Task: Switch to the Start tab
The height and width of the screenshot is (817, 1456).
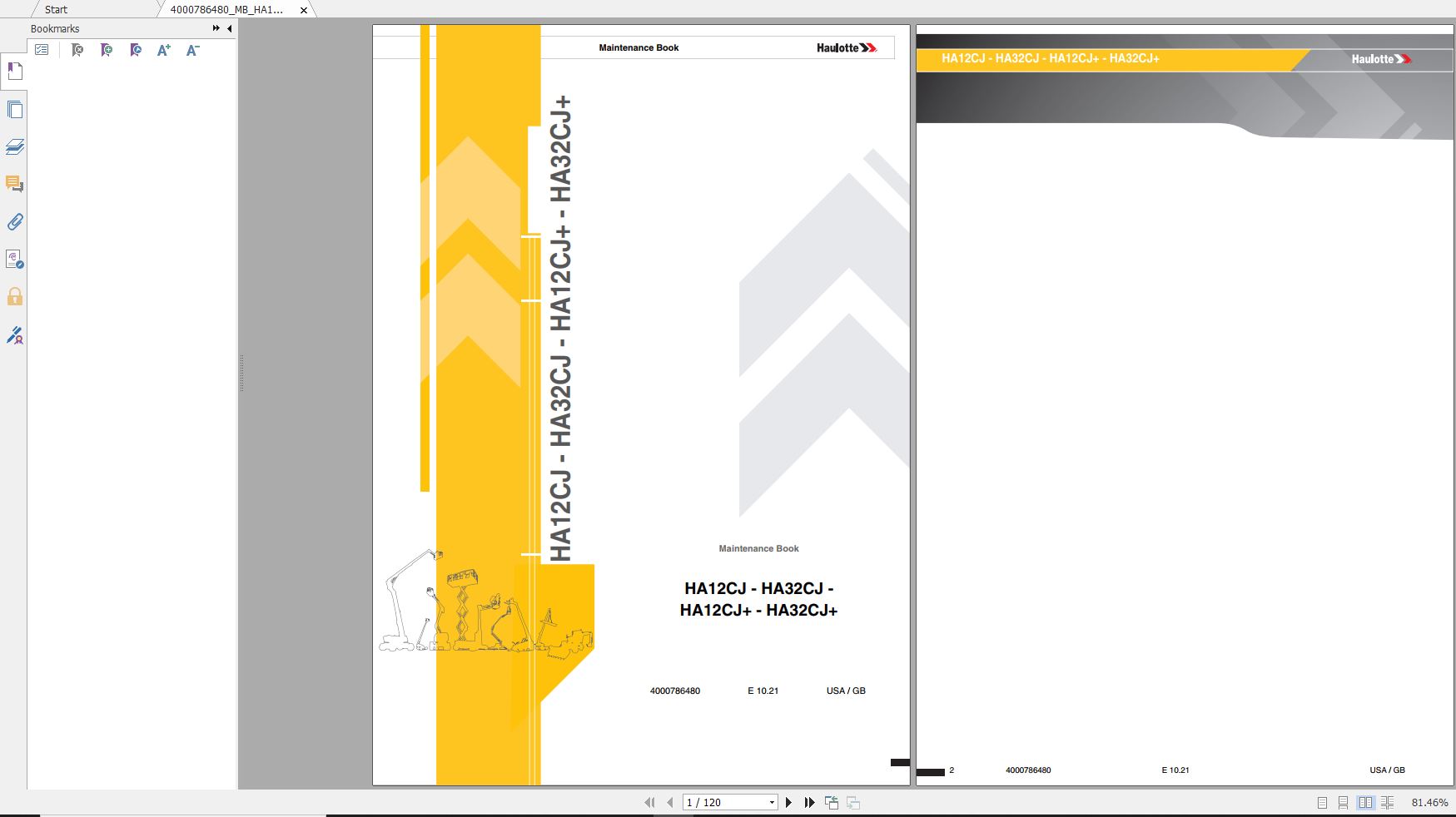Action: pyautogui.click(x=56, y=10)
